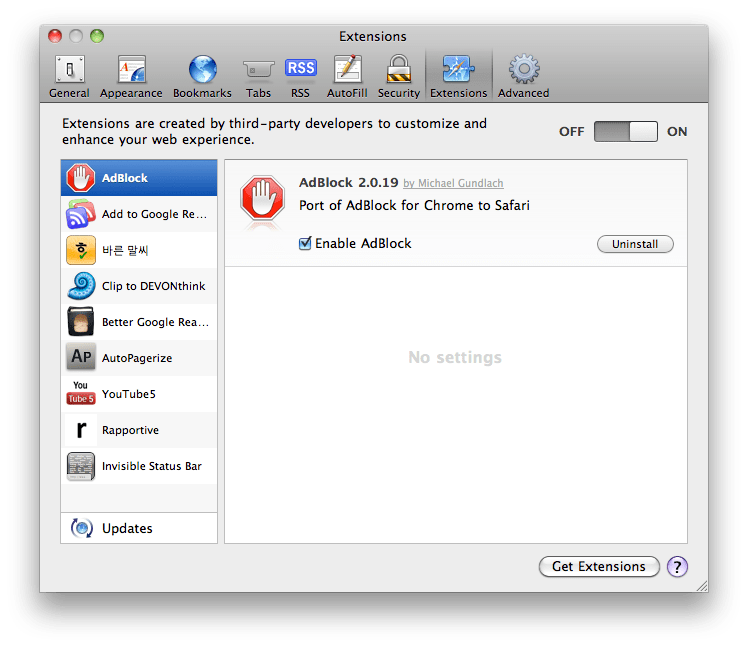The height and width of the screenshot is (647, 748).
Task: Switch to the Tabs preferences tab
Action: pyautogui.click(x=258, y=76)
